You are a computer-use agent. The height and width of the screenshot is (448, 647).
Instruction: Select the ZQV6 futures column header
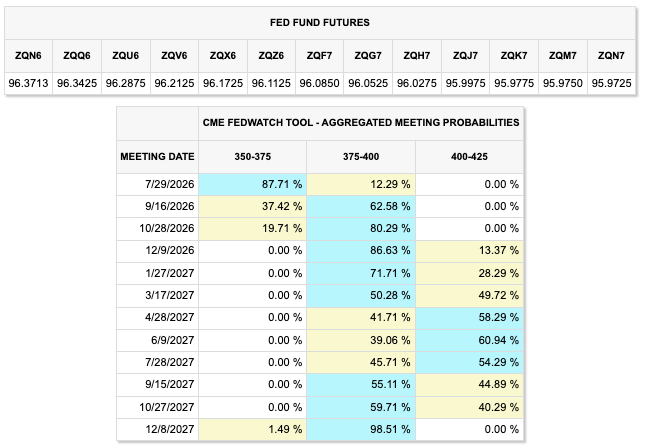[175, 56]
